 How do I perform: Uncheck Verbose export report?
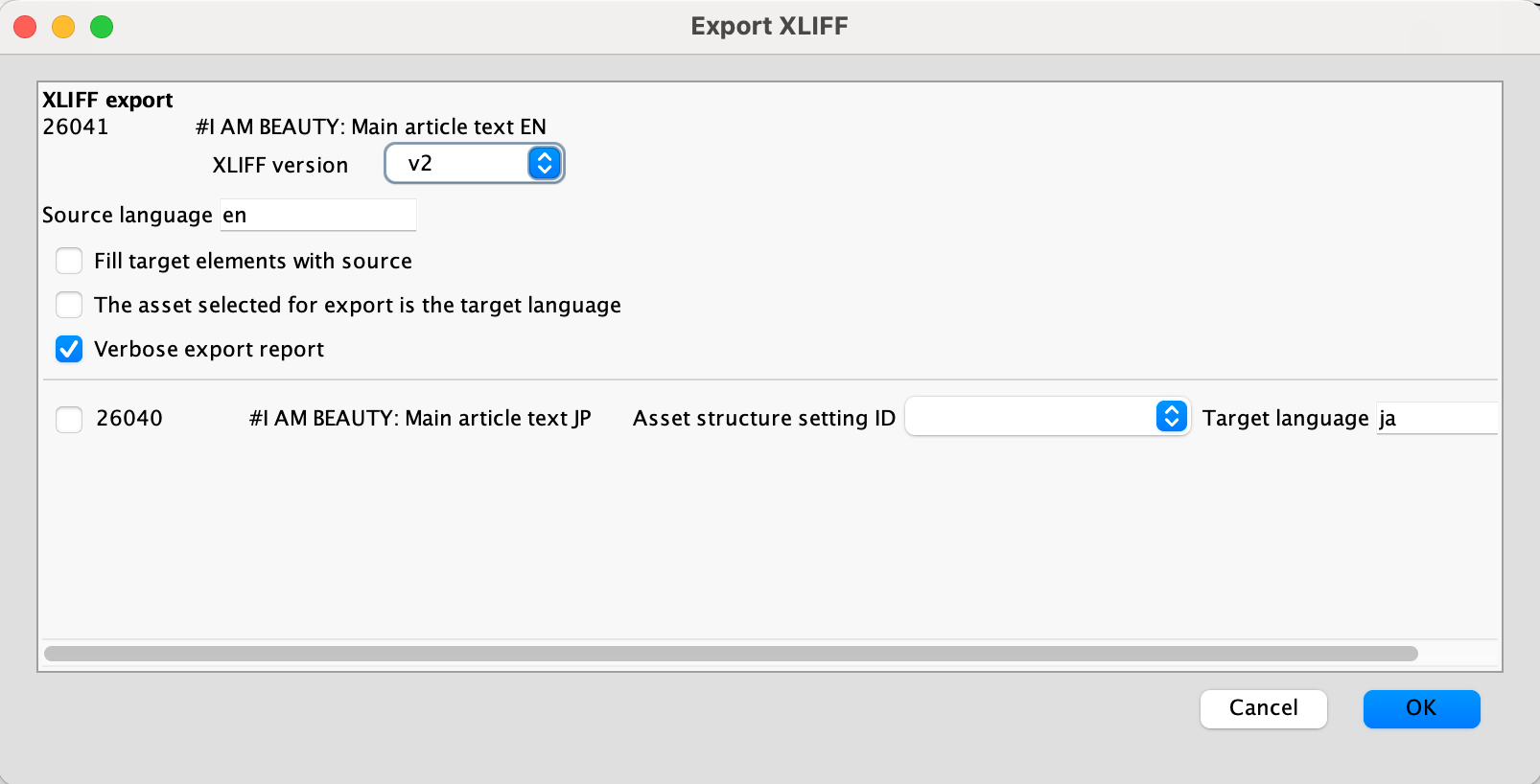pyautogui.click(x=69, y=349)
